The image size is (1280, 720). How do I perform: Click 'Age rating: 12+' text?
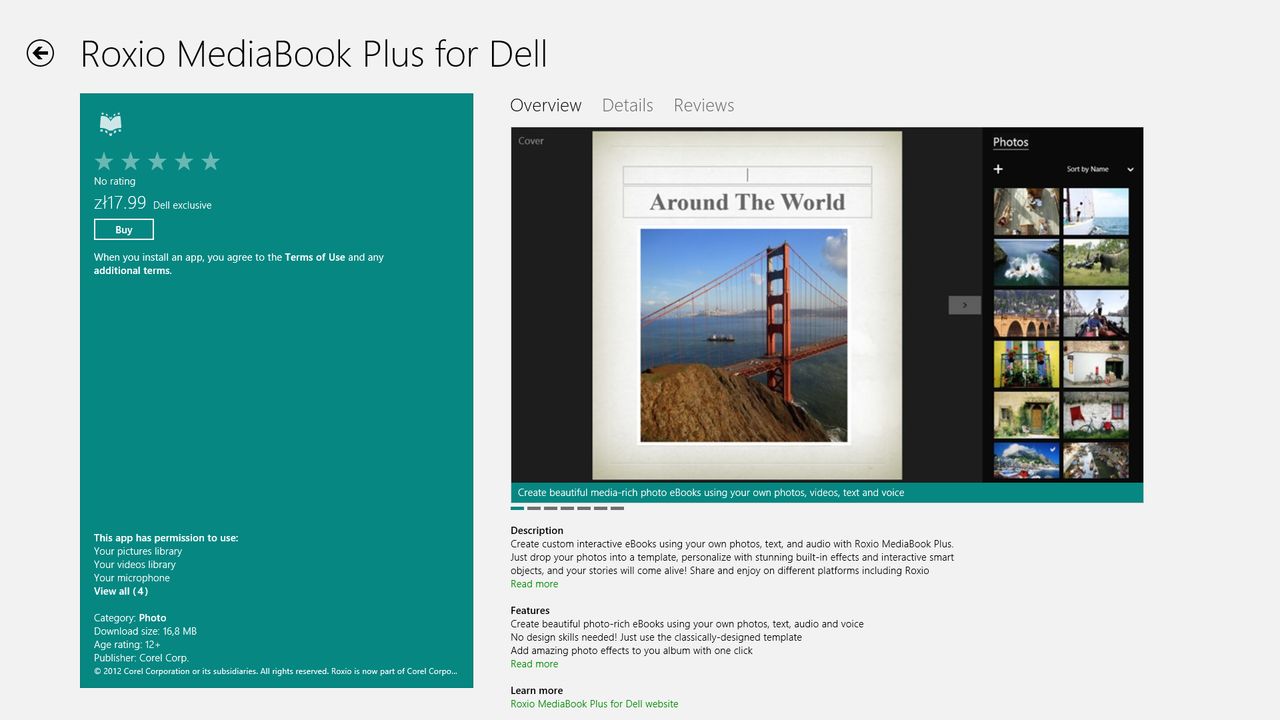[127, 645]
